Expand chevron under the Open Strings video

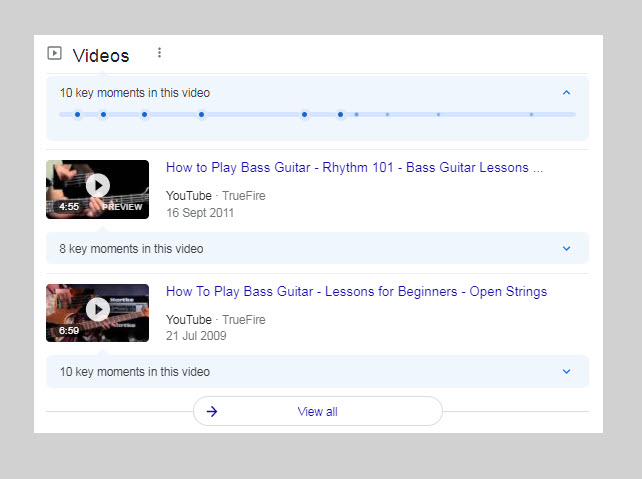click(x=566, y=372)
